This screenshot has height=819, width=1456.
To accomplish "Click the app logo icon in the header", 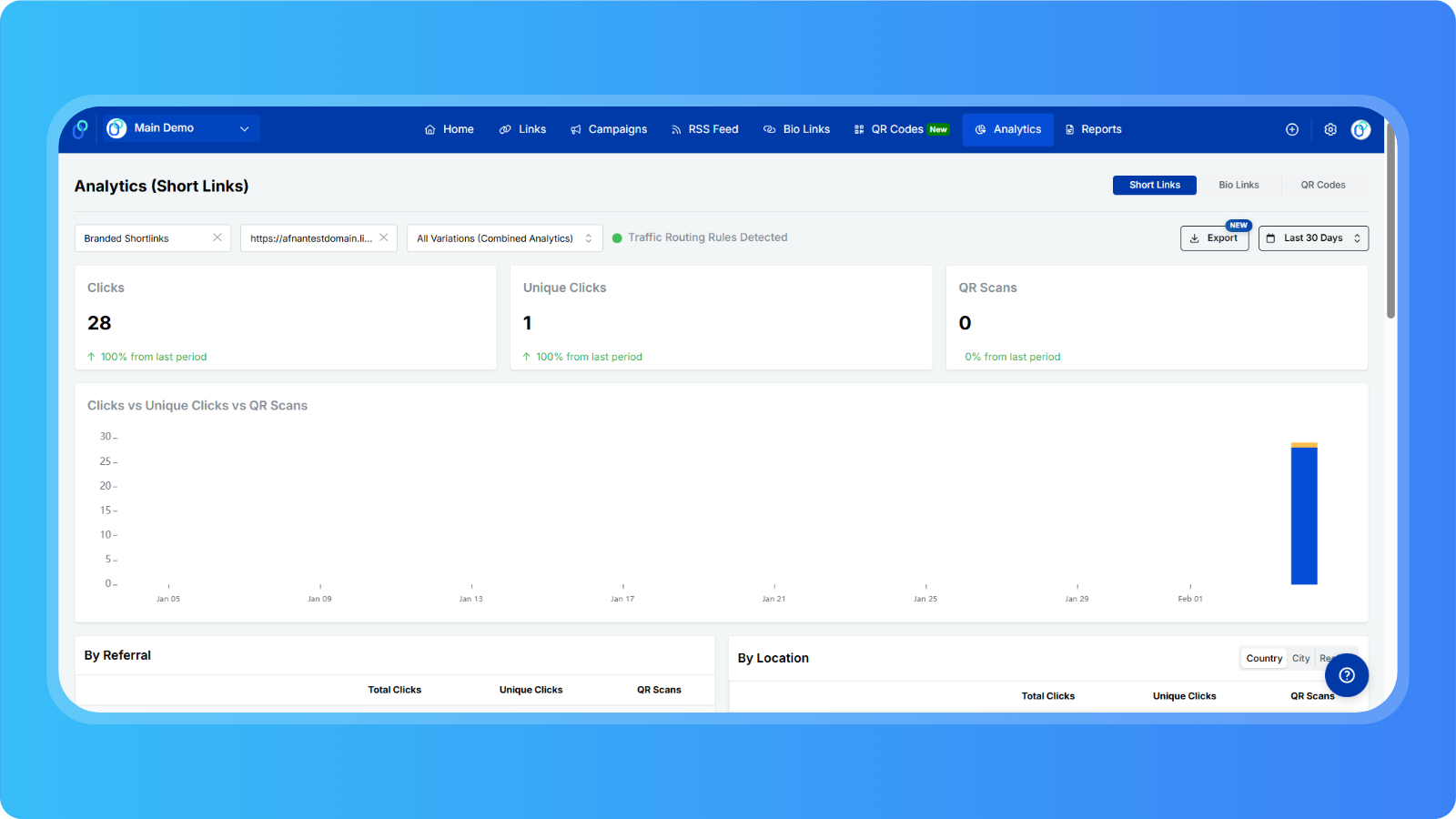I will pos(81,129).
